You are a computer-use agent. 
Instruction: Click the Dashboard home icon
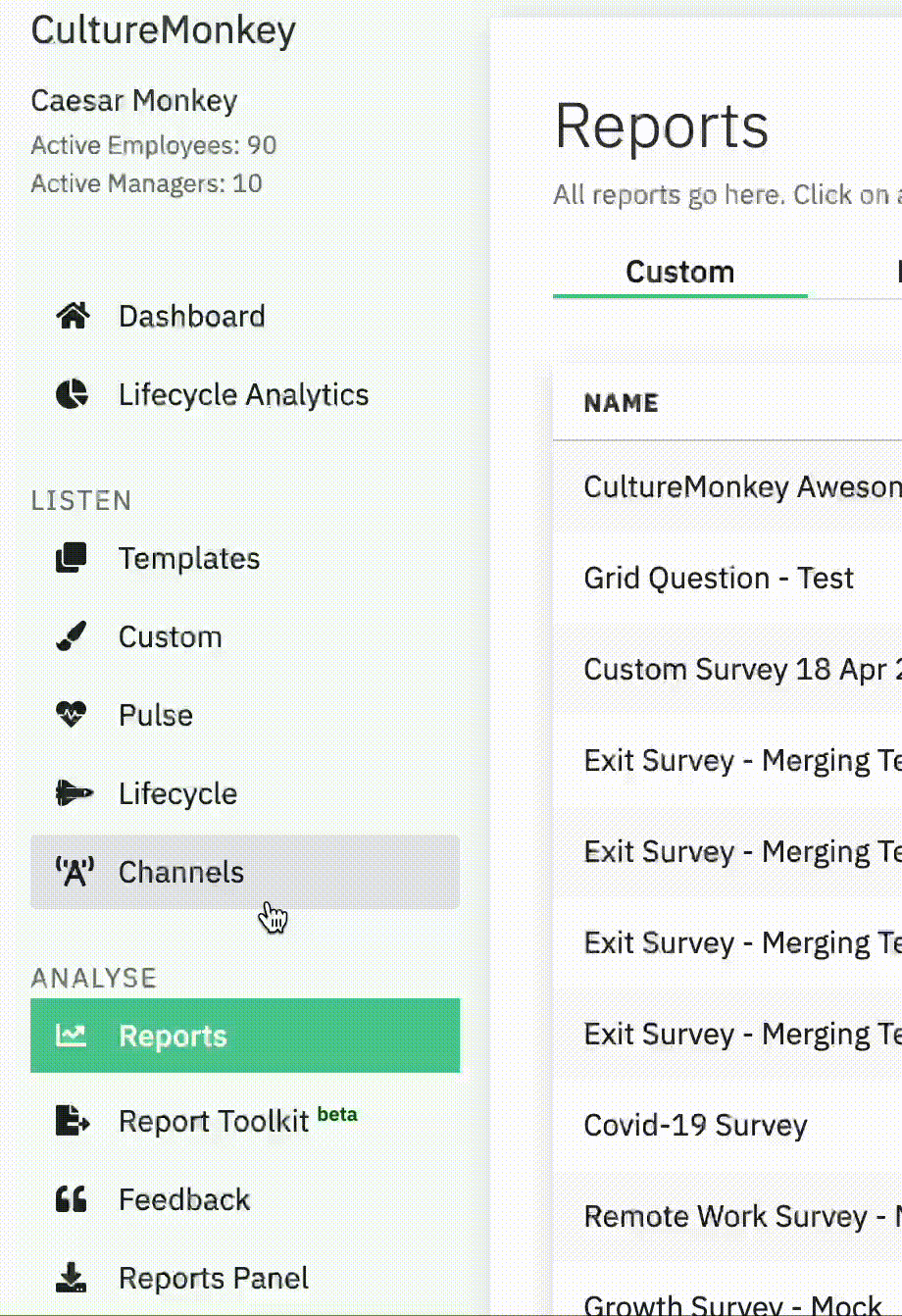tap(73, 316)
